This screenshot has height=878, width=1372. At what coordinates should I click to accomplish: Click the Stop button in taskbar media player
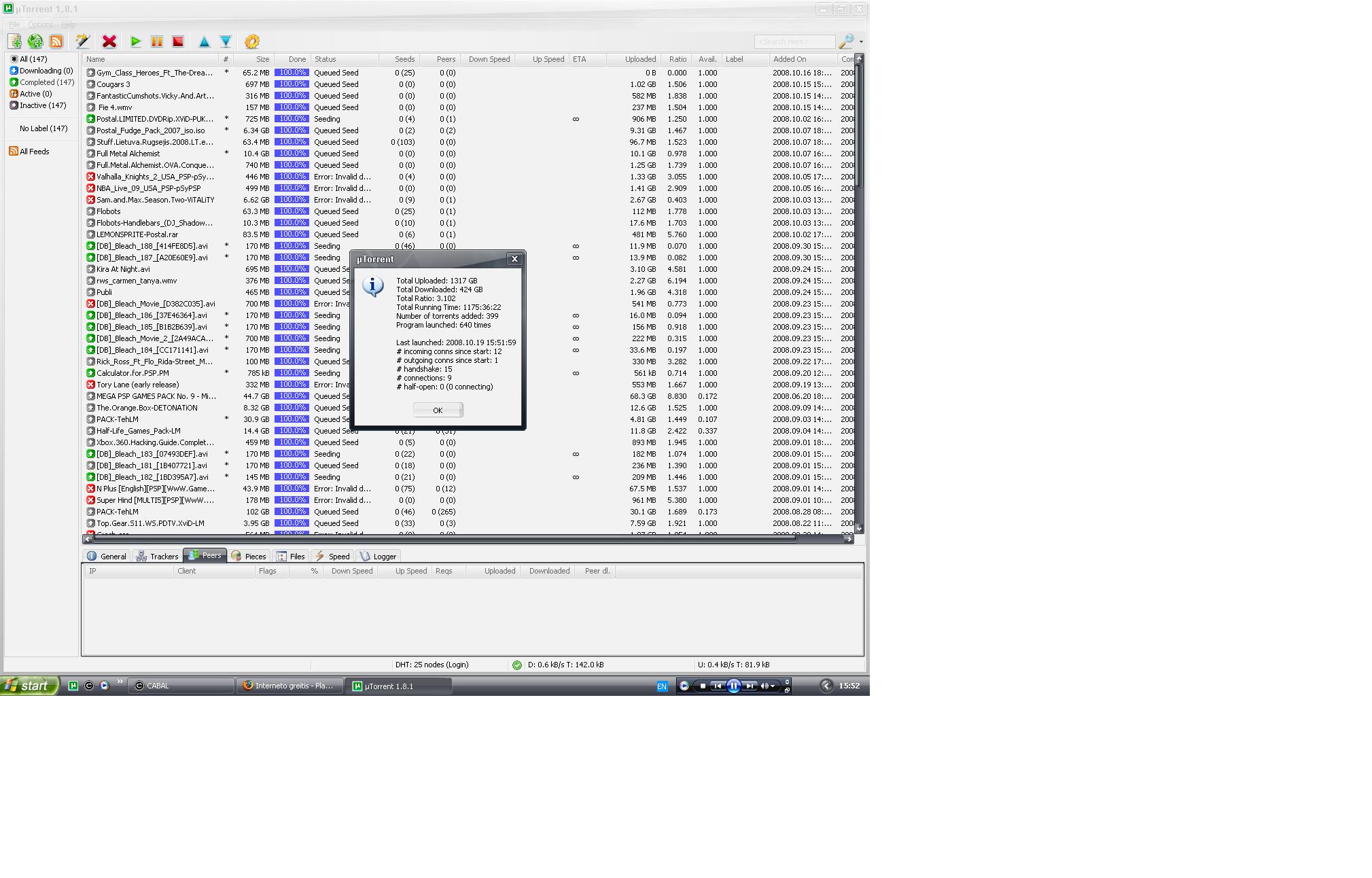[x=703, y=686]
